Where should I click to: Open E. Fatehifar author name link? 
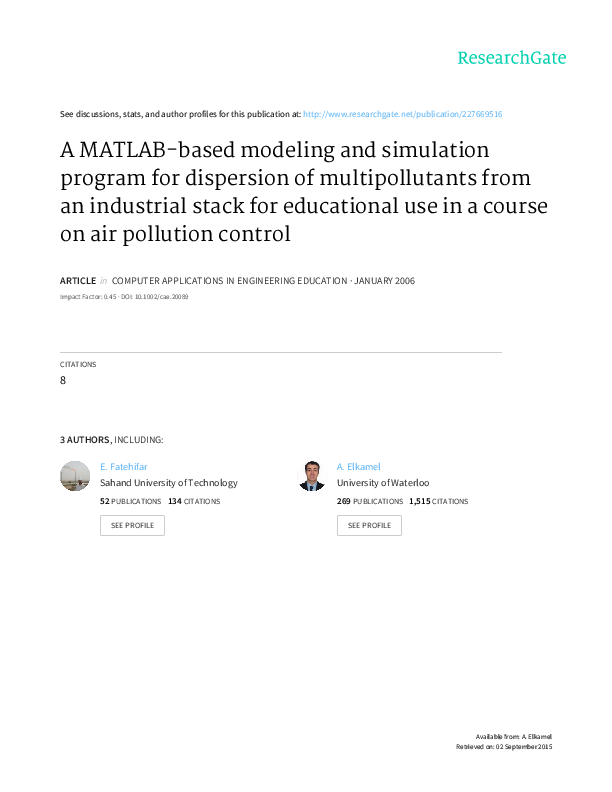pyautogui.click(x=118, y=467)
